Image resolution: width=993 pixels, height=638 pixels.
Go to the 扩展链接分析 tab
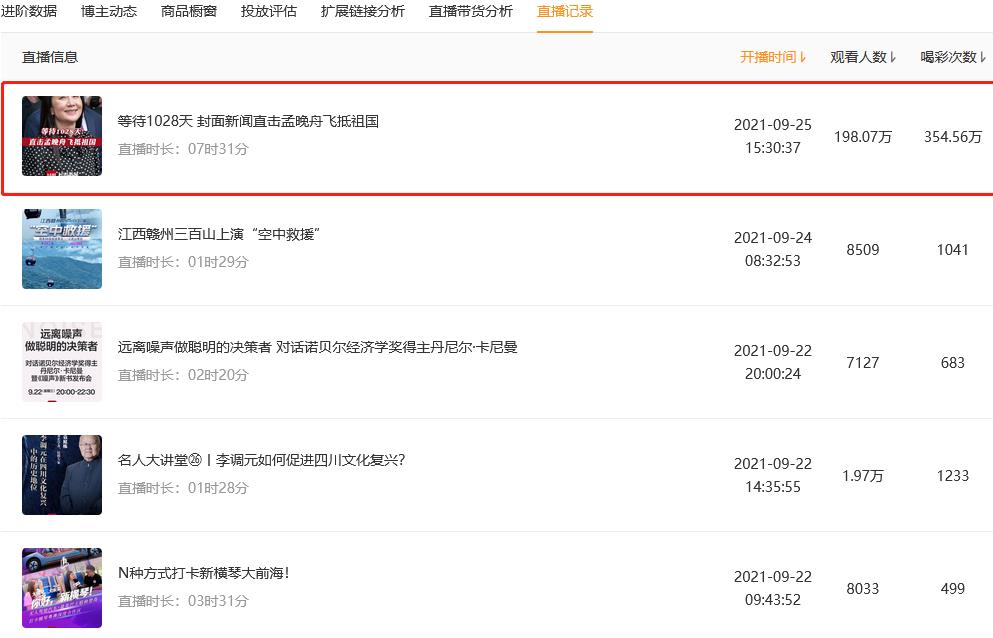pyautogui.click(x=362, y=11)
